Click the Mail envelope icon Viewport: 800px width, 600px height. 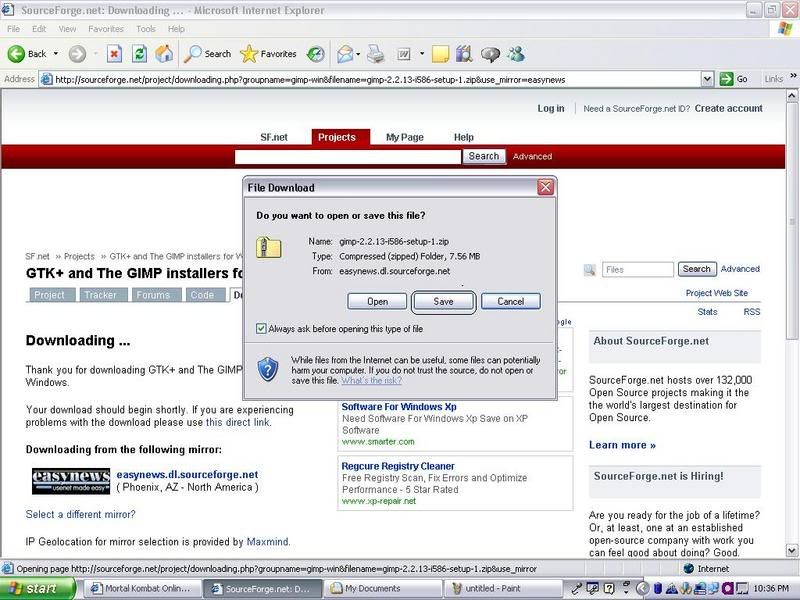click(345, 54)
